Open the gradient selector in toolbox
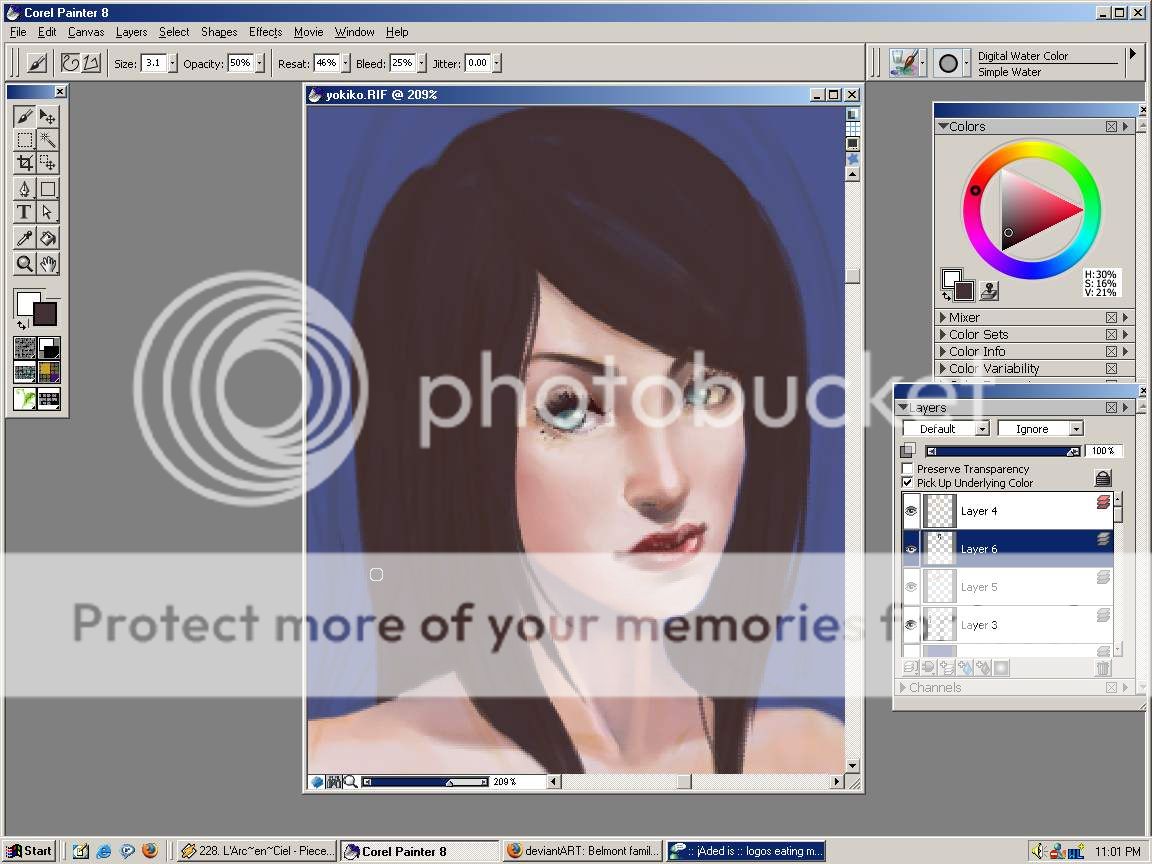Image resolution: width=1152 pixels, height=864 pixels. point(49,348)
